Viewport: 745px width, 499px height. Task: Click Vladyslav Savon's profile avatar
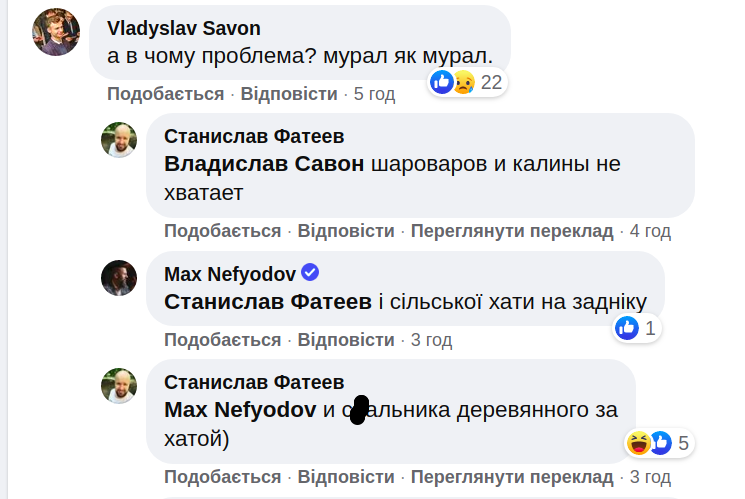56,31
